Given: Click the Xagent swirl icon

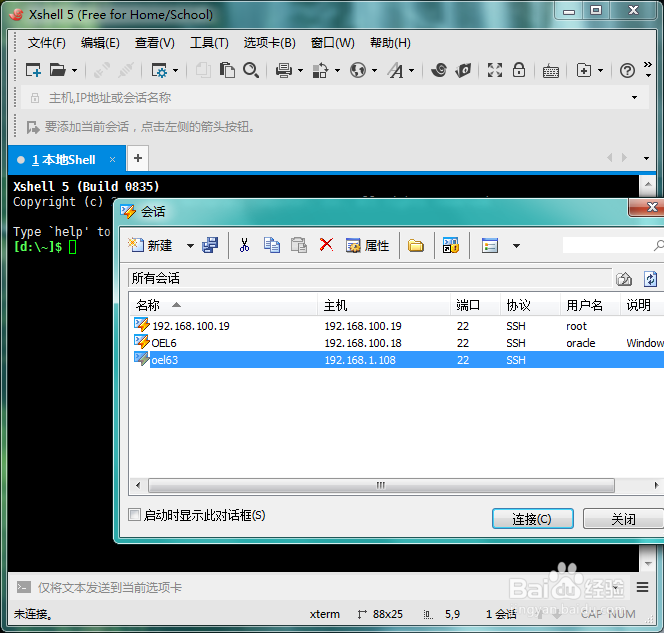Looking at the screenshot, I should coord(439,70).
